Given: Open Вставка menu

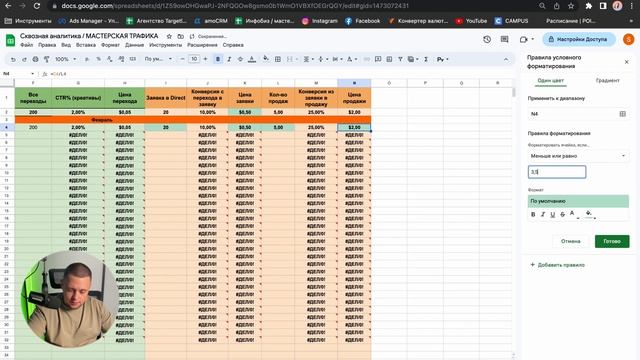Looking at the screenshot, I should tap(86, 45).
